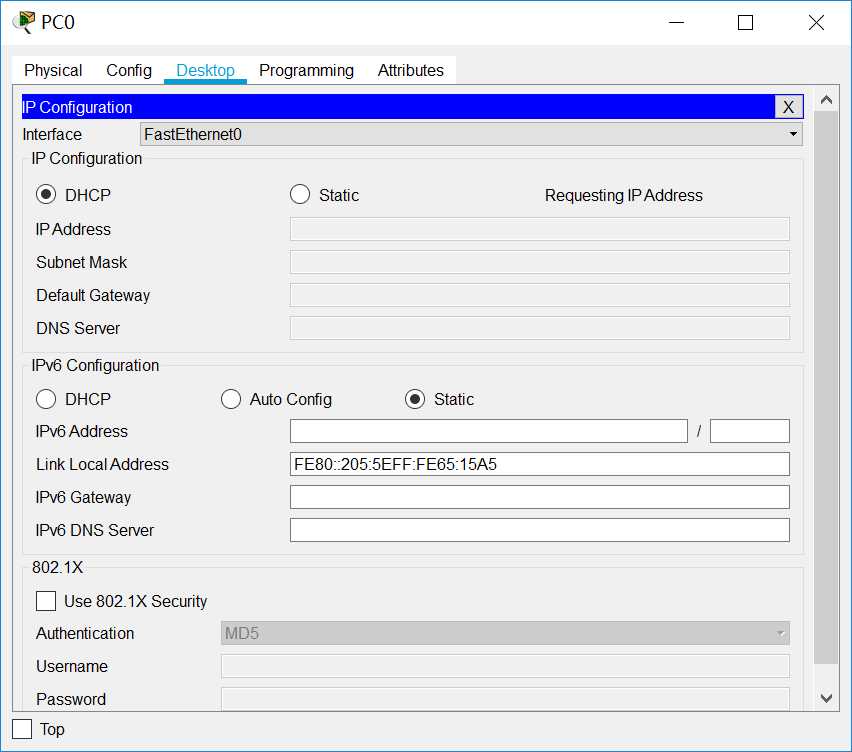Choose IPv6 Auto Config option
Viewport: 852px width, 752px height.
tap(231, 399)
